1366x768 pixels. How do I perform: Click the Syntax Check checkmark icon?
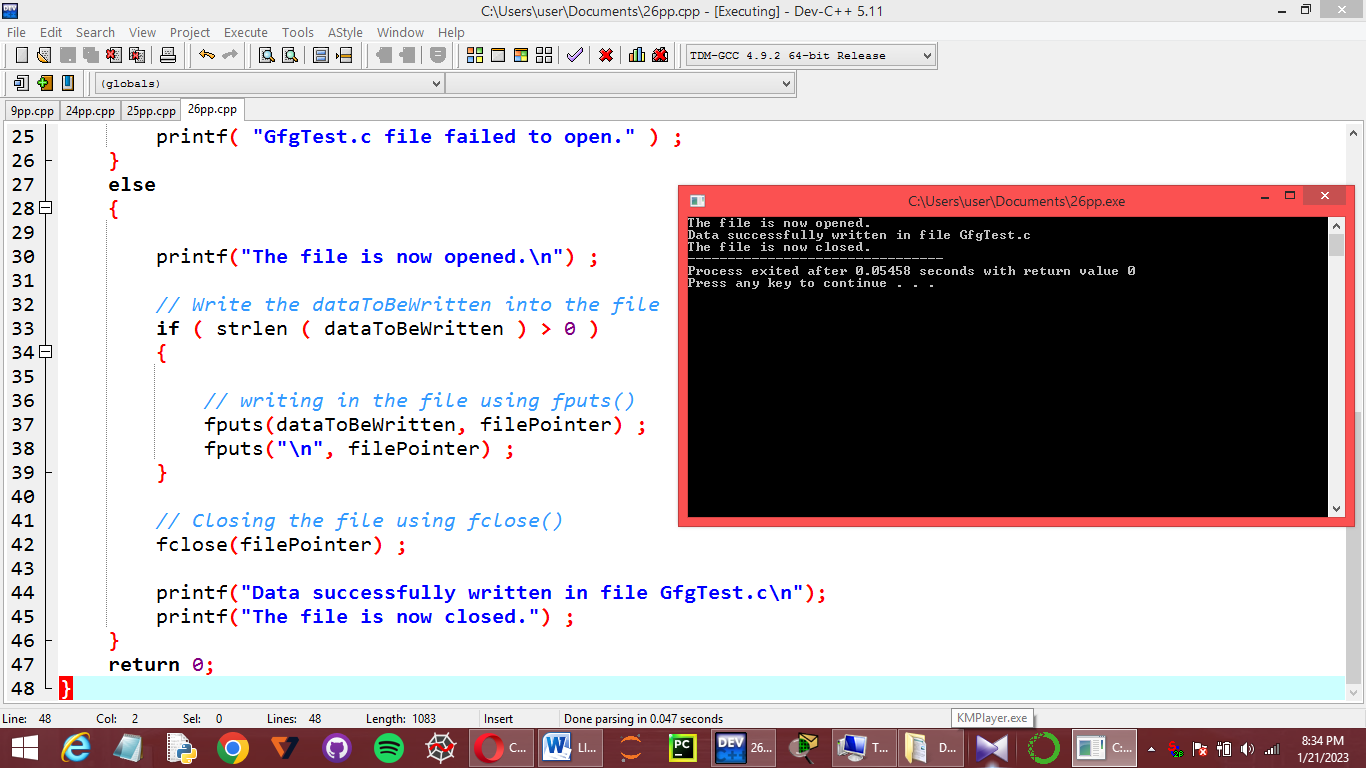click(x=574, y=55)
